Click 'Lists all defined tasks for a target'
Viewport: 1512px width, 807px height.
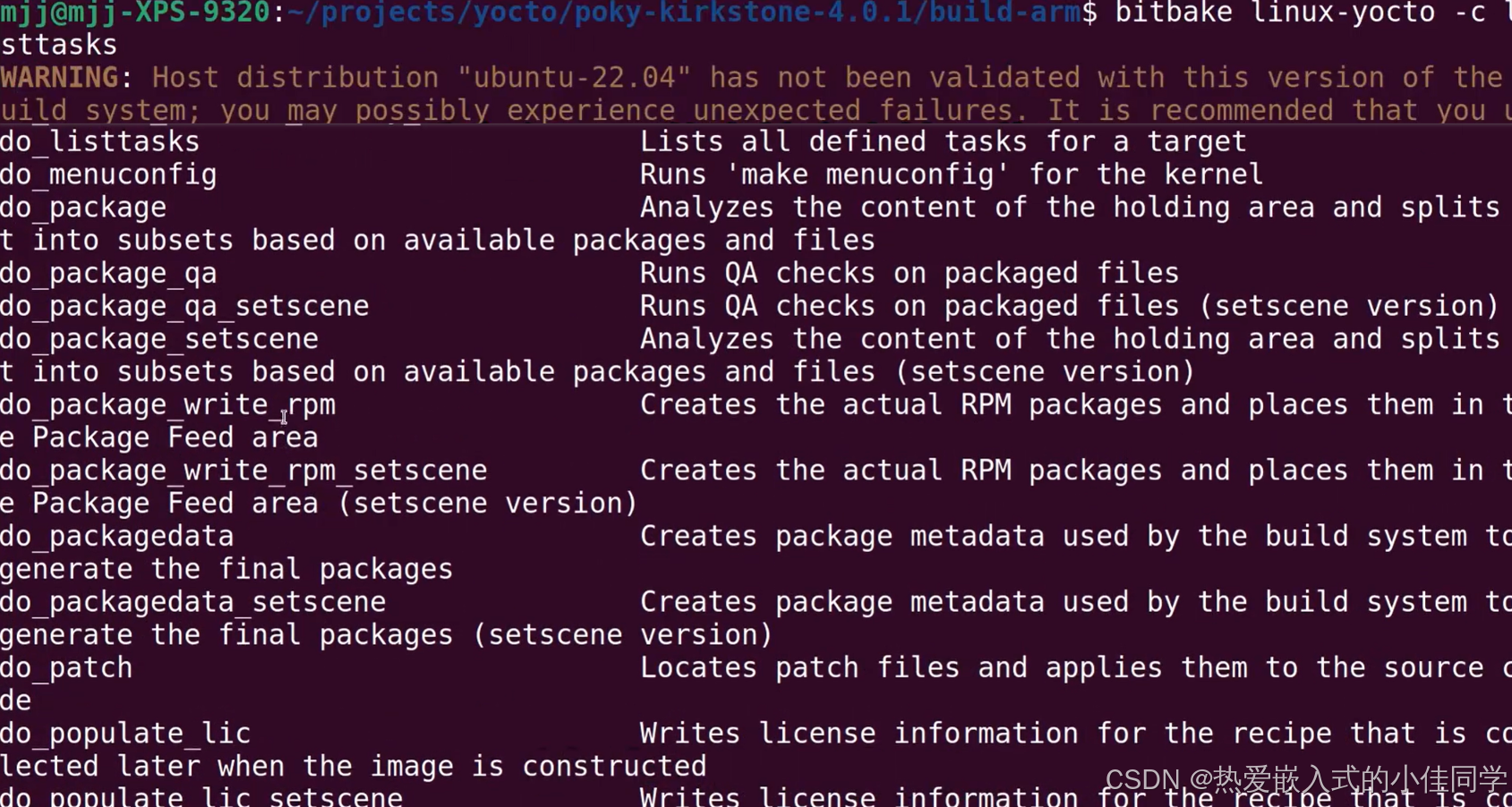[943, 142]
